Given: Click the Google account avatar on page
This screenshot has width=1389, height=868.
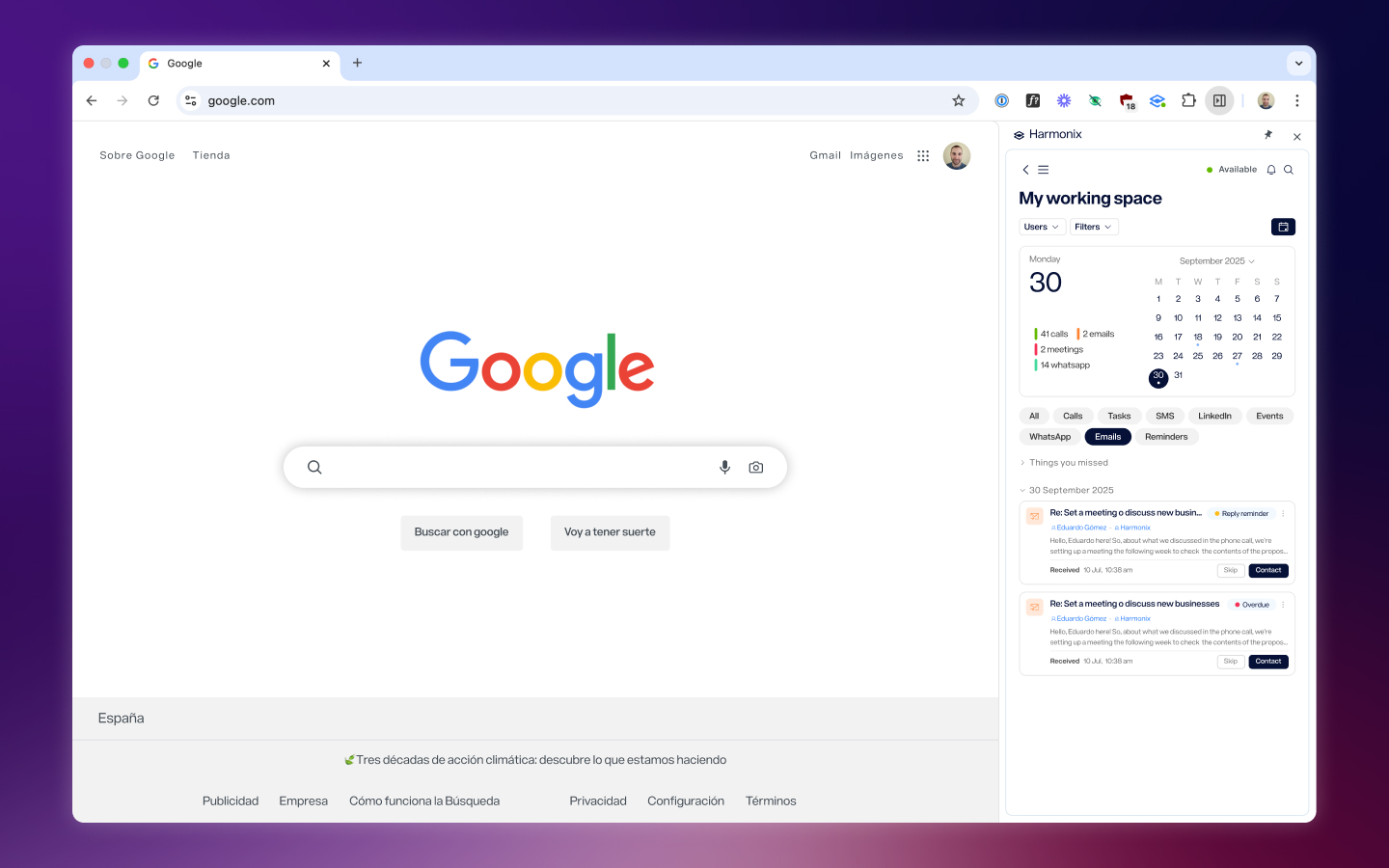Looking at the screenshot, I should (957, 156).
